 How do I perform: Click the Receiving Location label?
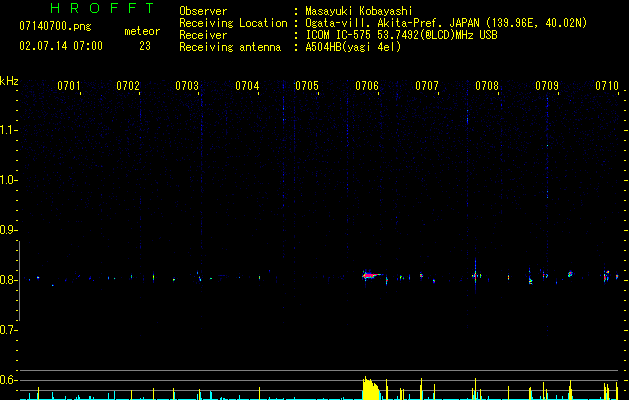coord(233,23)
